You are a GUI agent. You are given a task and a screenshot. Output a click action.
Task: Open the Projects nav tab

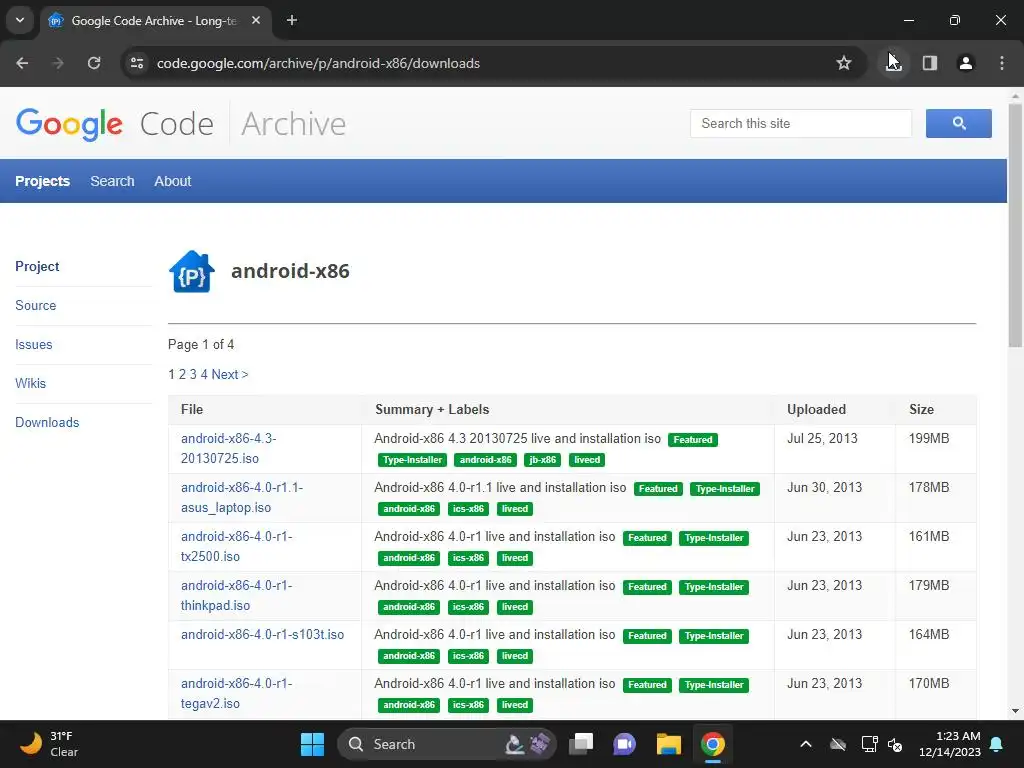tap(42, 181)
